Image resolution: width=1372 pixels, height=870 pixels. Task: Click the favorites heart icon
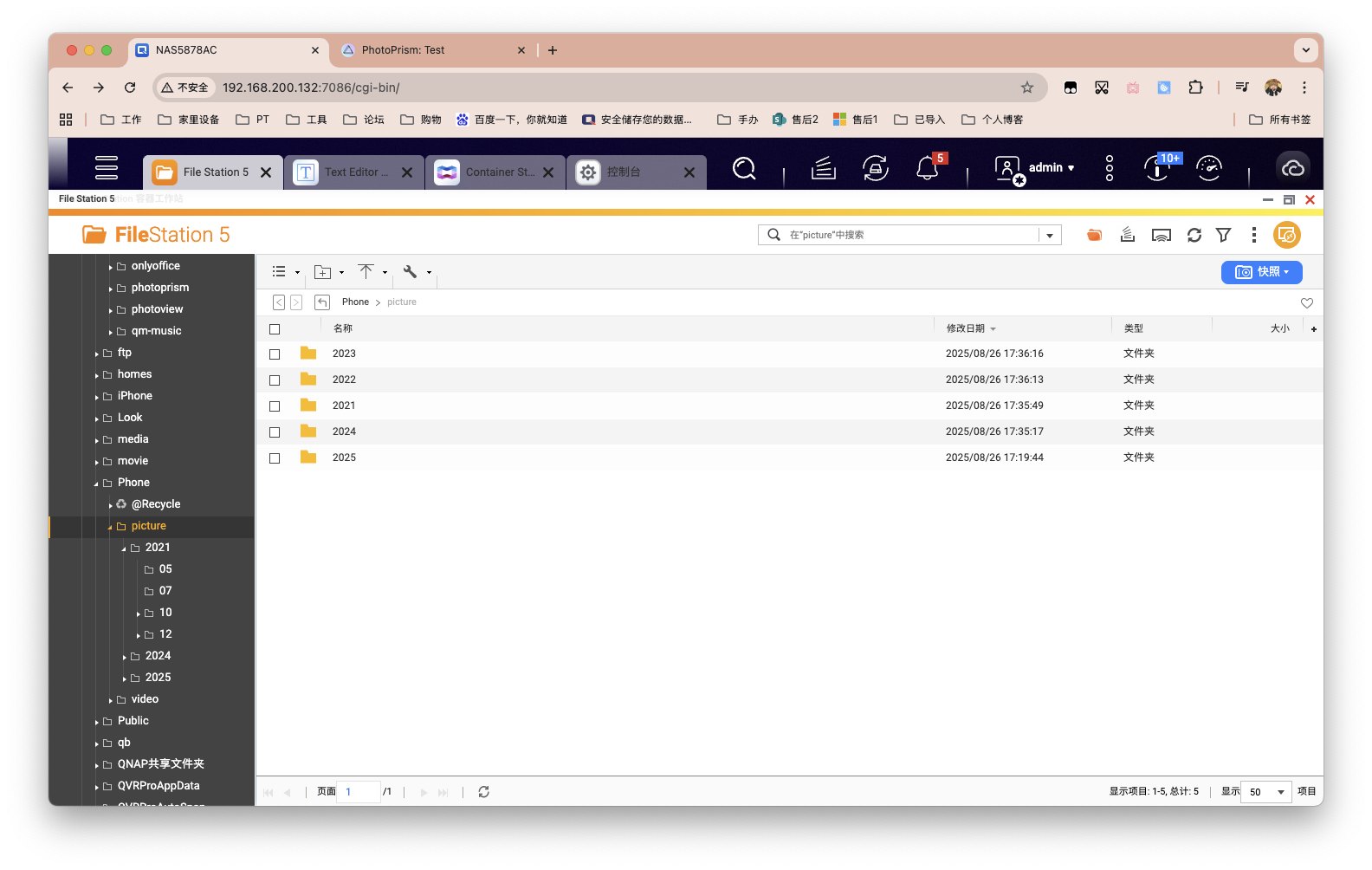point(1306,302)
